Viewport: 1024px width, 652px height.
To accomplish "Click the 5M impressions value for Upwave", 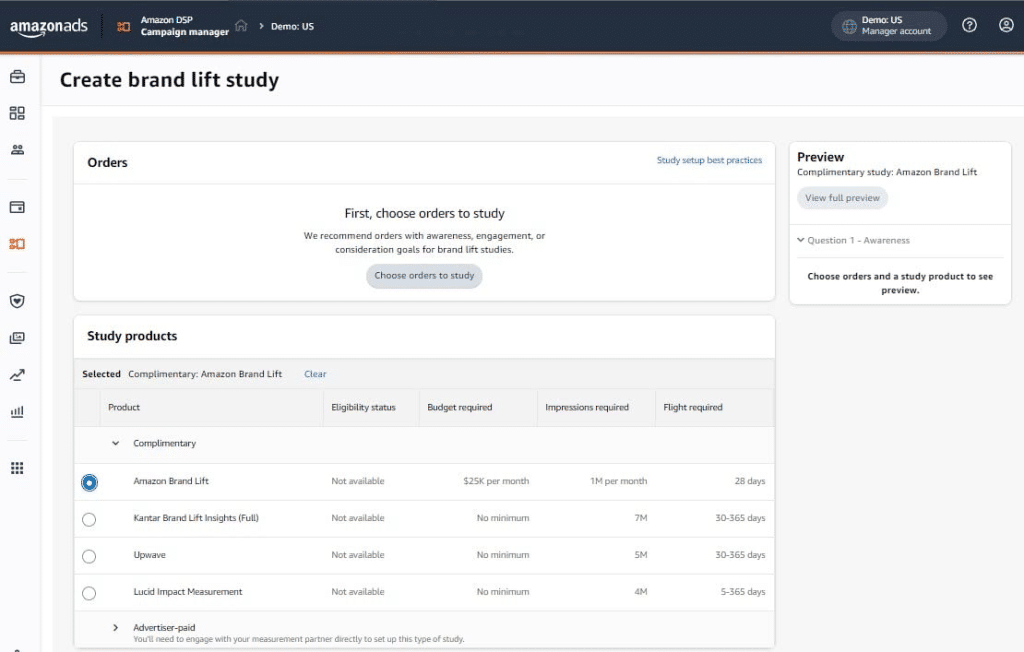I will click(x=641, y=555).
